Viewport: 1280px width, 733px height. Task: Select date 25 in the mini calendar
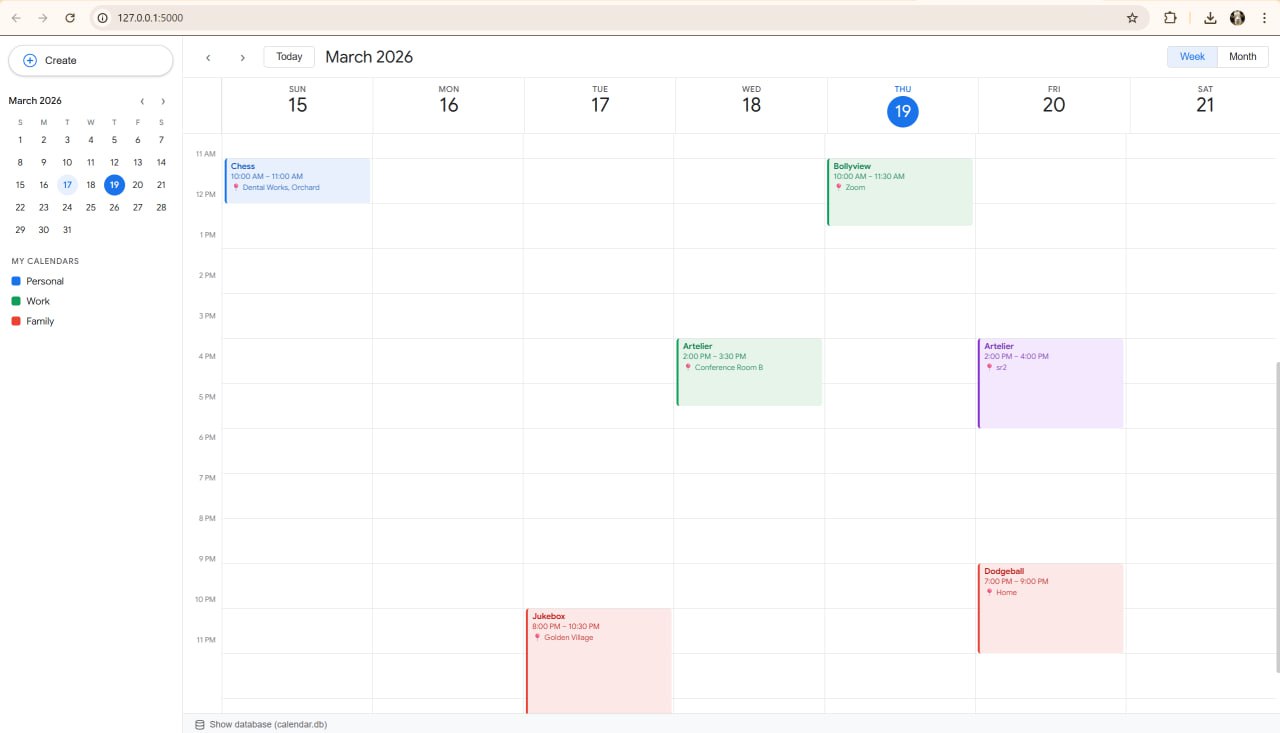click(x=91, y=208)
